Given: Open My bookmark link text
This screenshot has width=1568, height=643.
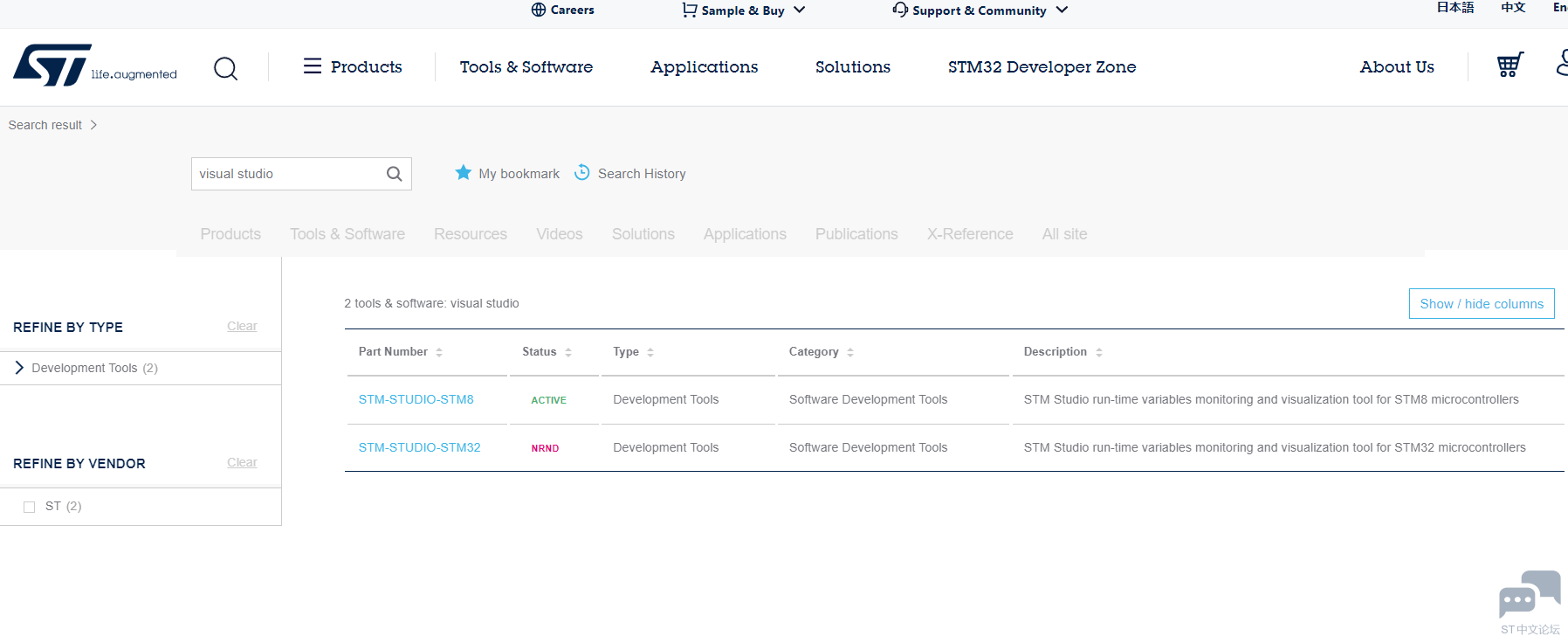Looking at the screenshot, I should [x=519, y=174].
